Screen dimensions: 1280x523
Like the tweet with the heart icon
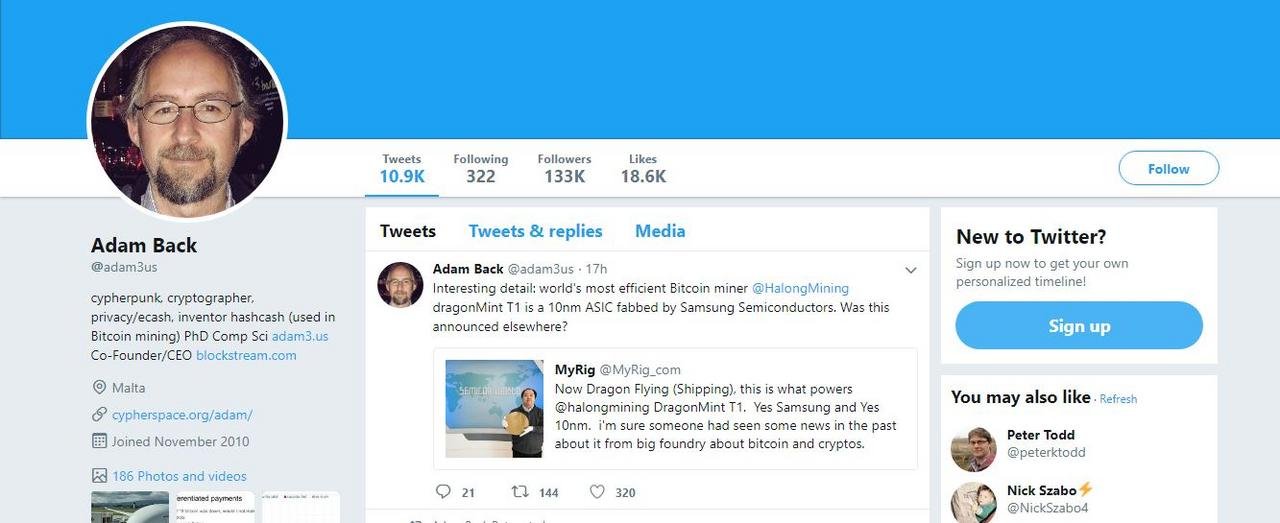coord(597,492)
